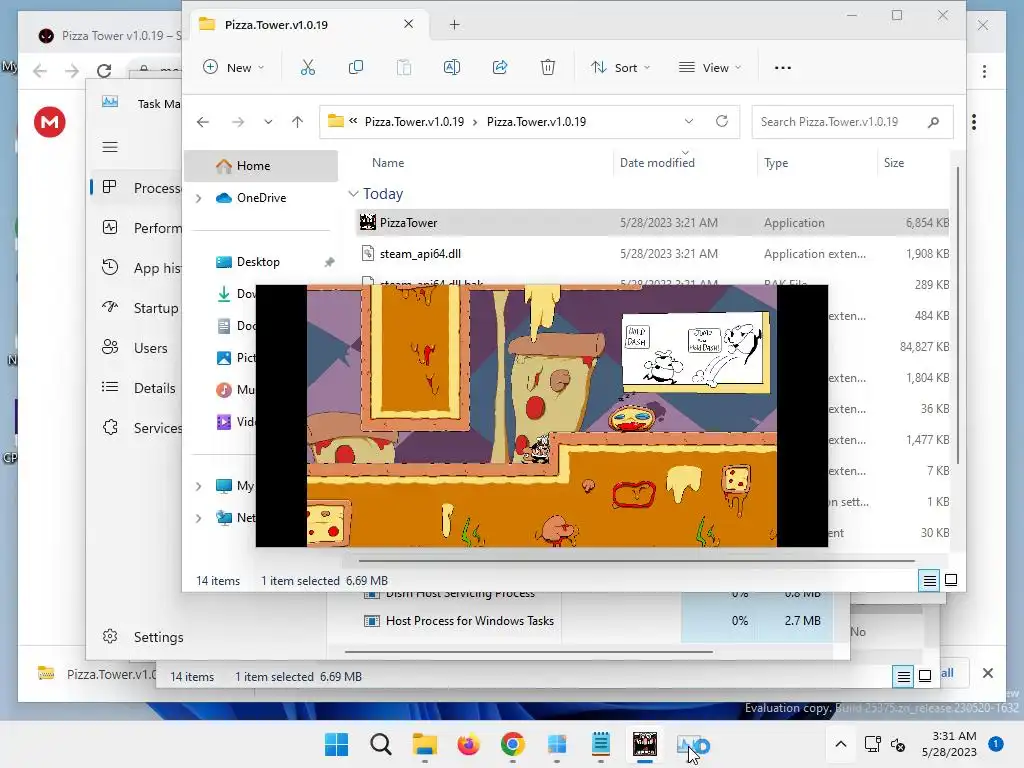Open taskbar Search
Image resolution: width=1024 pixels, height=768 pixels.
[381, 744]
